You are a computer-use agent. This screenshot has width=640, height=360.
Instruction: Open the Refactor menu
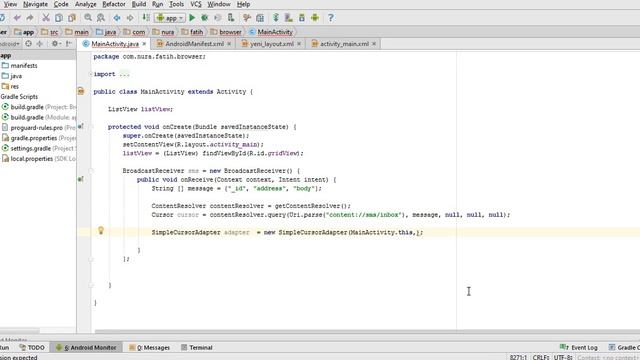click(x=113, y=4)
